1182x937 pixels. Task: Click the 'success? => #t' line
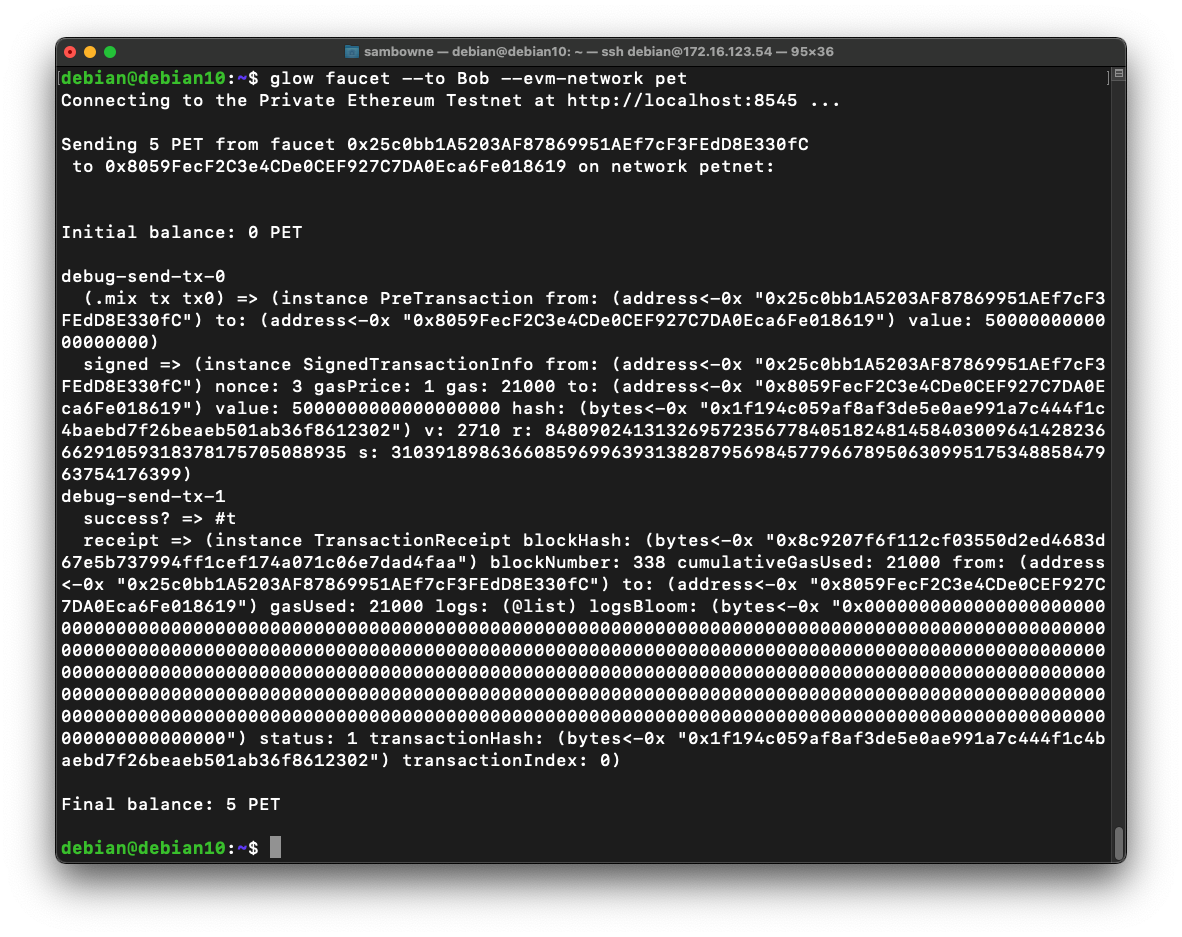click(160, 519)
